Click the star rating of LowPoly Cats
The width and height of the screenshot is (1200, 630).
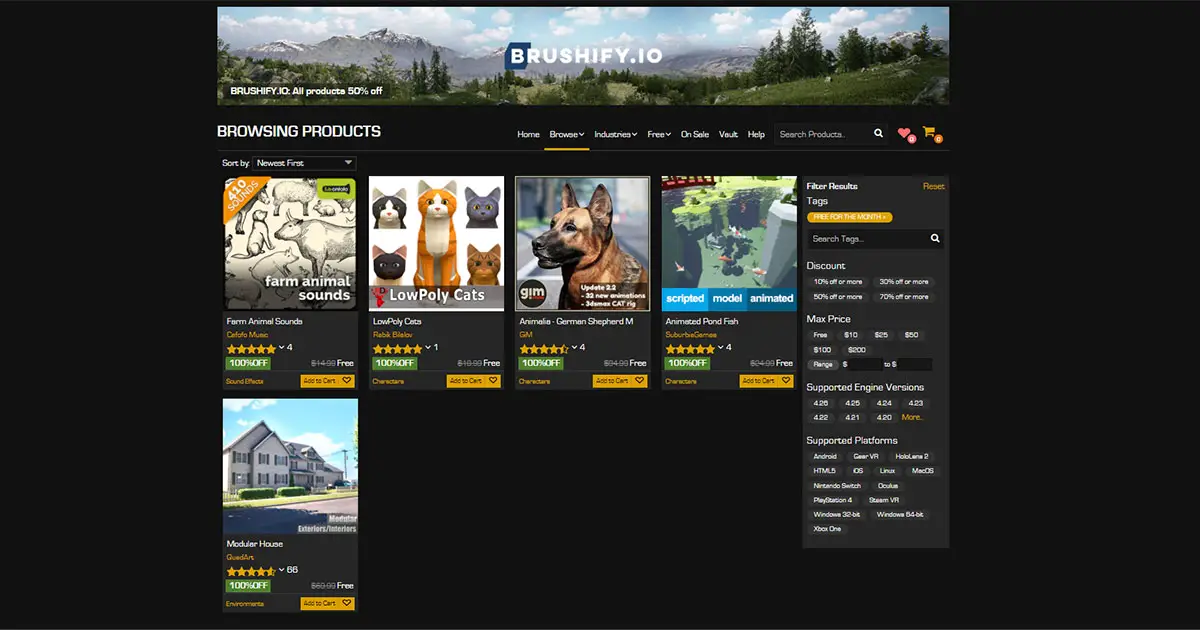click(397, 348)
